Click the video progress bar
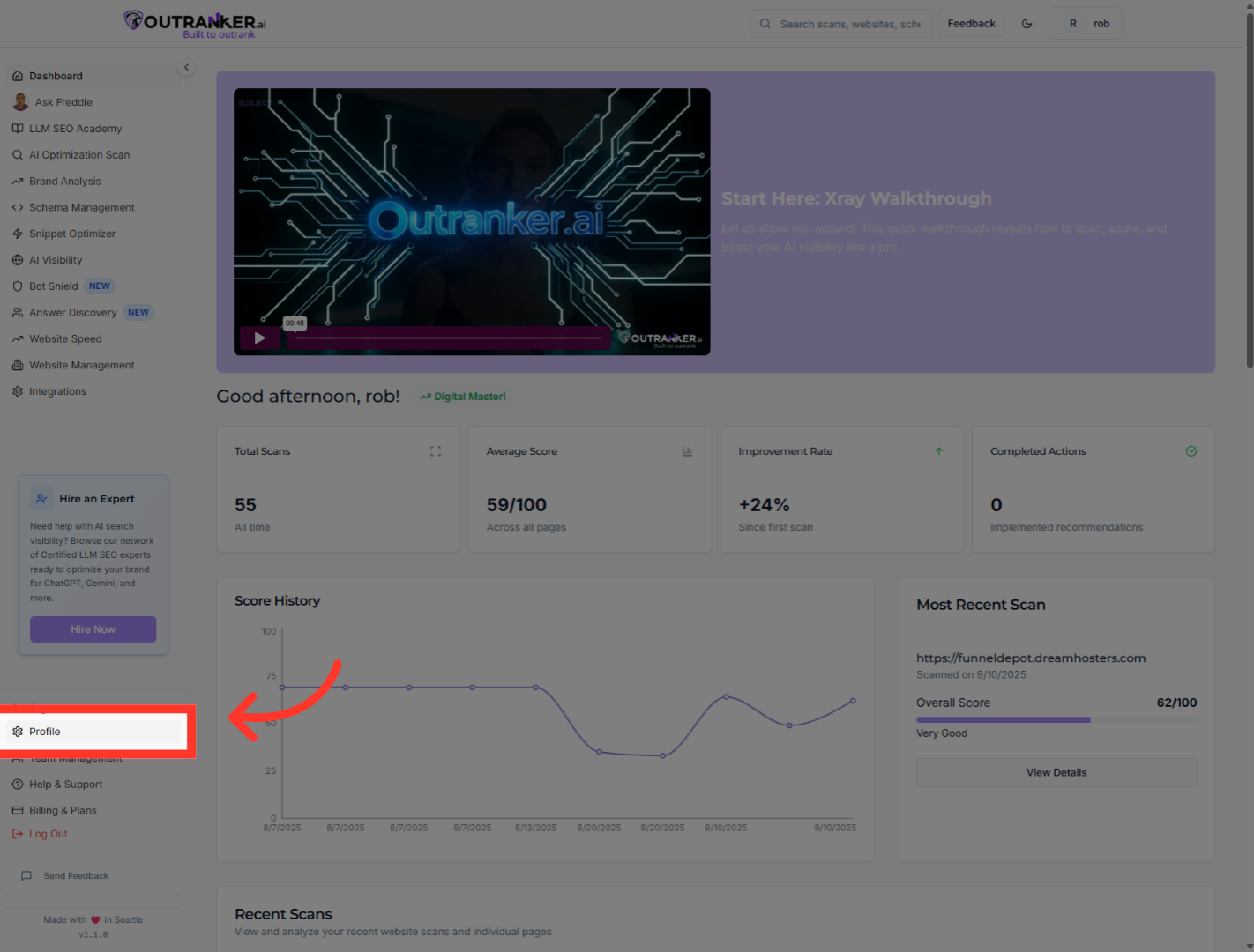This screenshot has height=952, width=1254. (447, 338)
